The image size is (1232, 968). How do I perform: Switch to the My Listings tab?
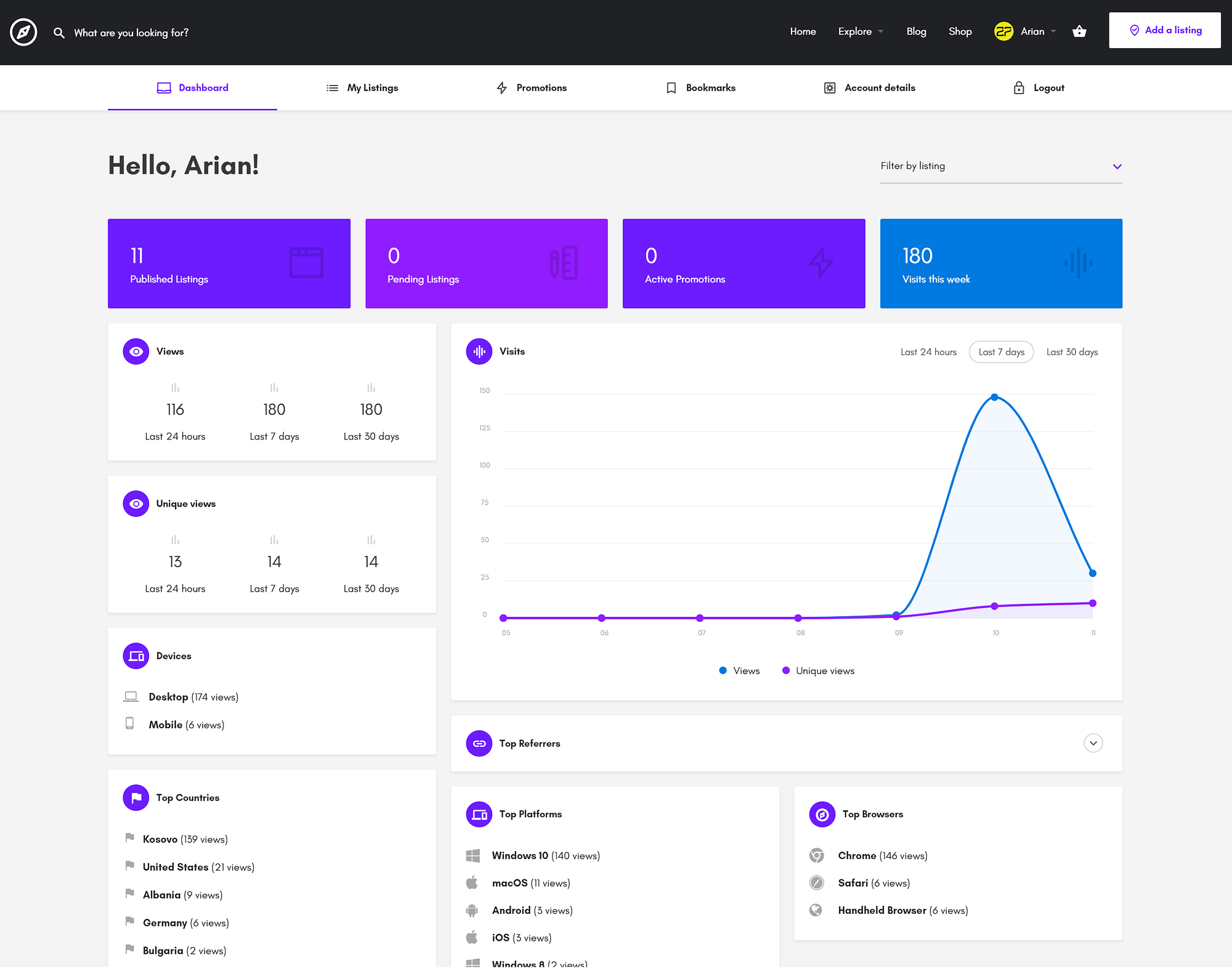coord(362,88)
